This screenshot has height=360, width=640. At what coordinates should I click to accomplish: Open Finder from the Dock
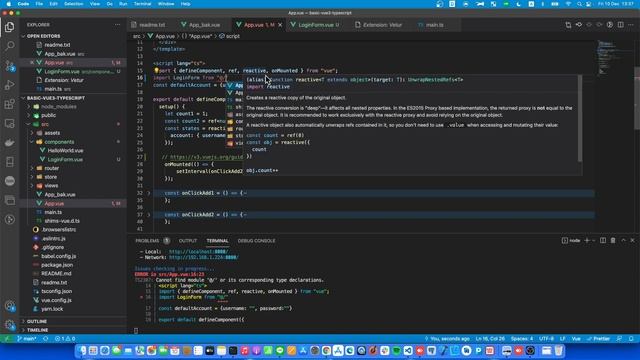tap(83, 351)
